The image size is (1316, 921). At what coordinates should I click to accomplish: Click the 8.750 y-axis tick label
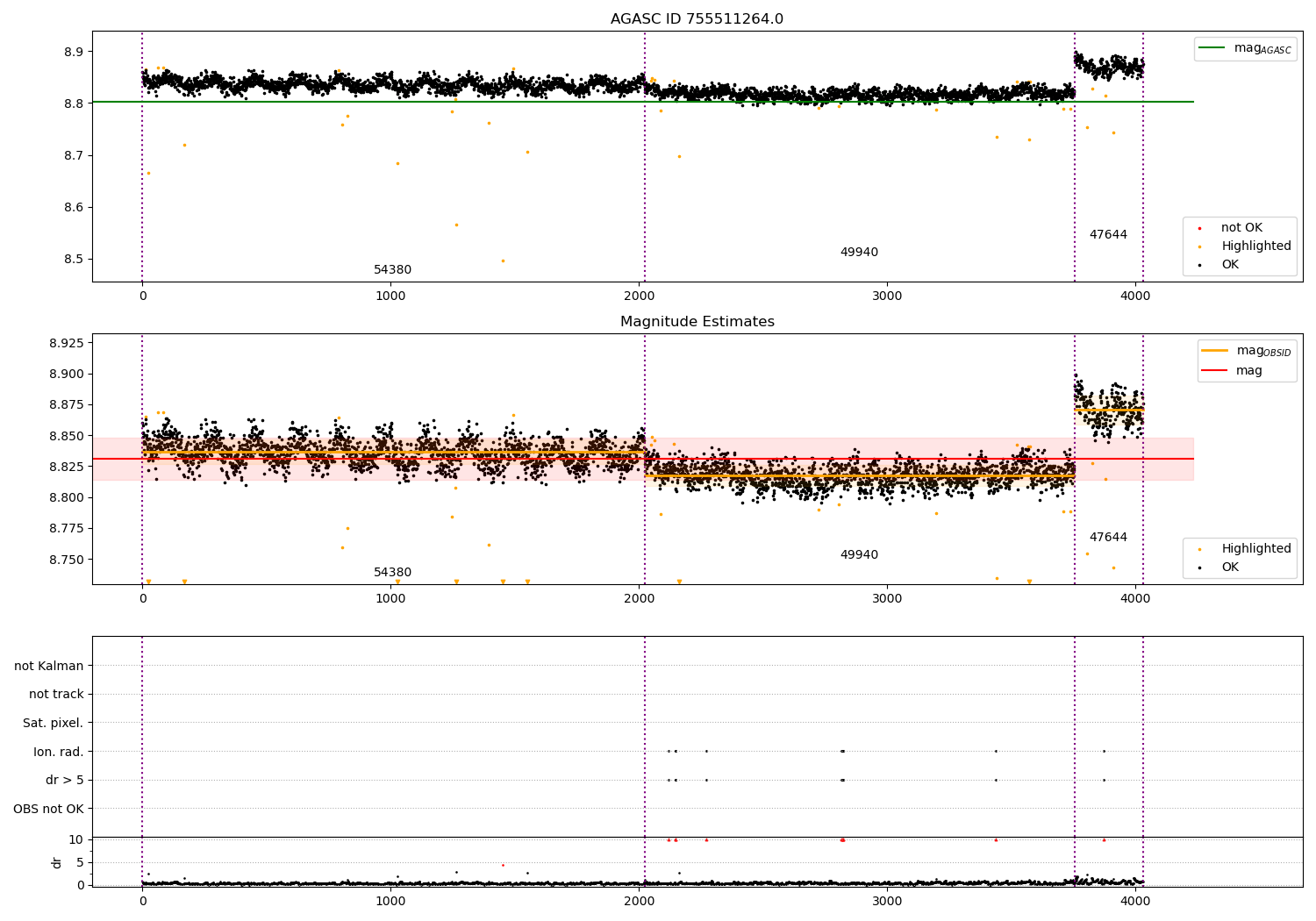tap(67, 560)
